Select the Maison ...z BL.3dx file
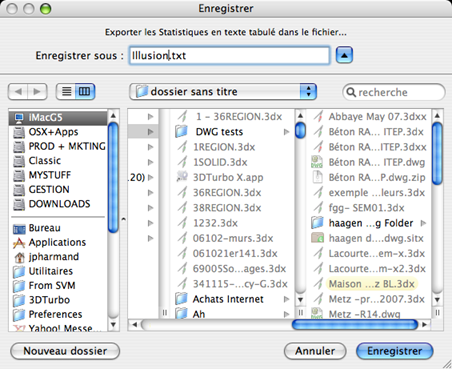 coord(366,284)
